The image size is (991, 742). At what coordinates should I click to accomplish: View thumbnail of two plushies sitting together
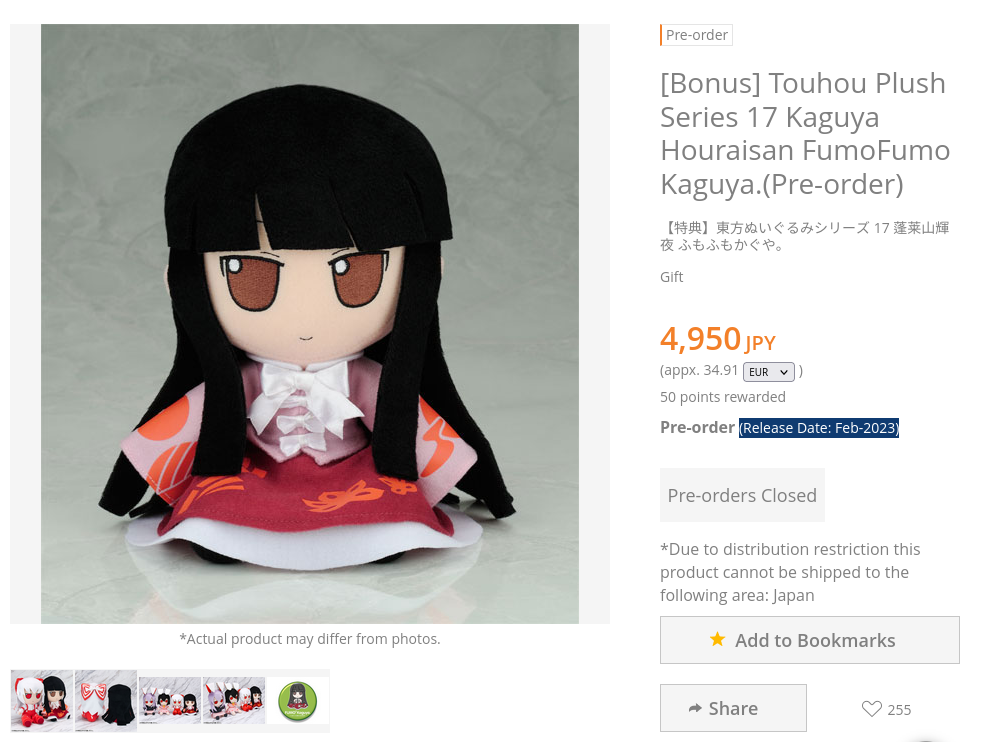[x=42, y=701]
